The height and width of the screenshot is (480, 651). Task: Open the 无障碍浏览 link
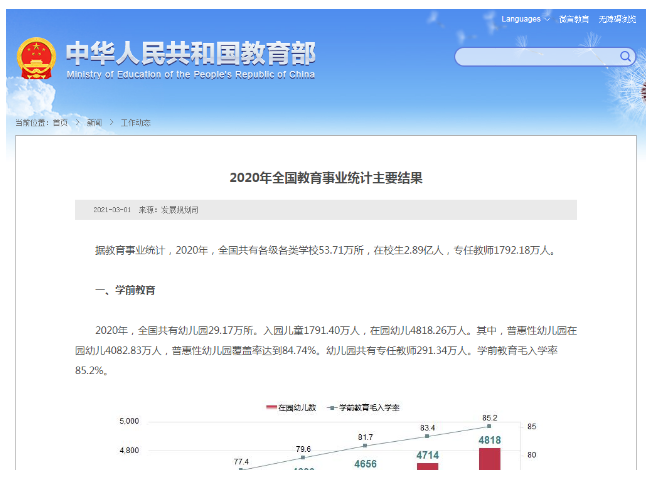coord(617,19)
